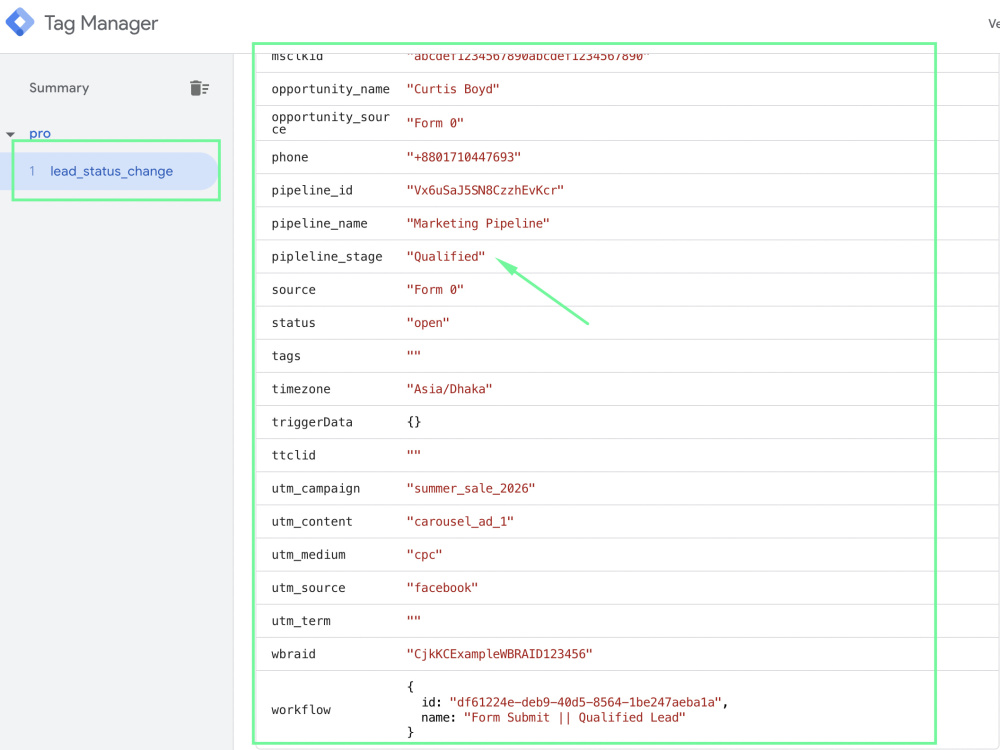The image size is (1000, 750).
Task: Select the workflow name "Form Submit || Qualified Lead"
Action: [x=575, y=717]
